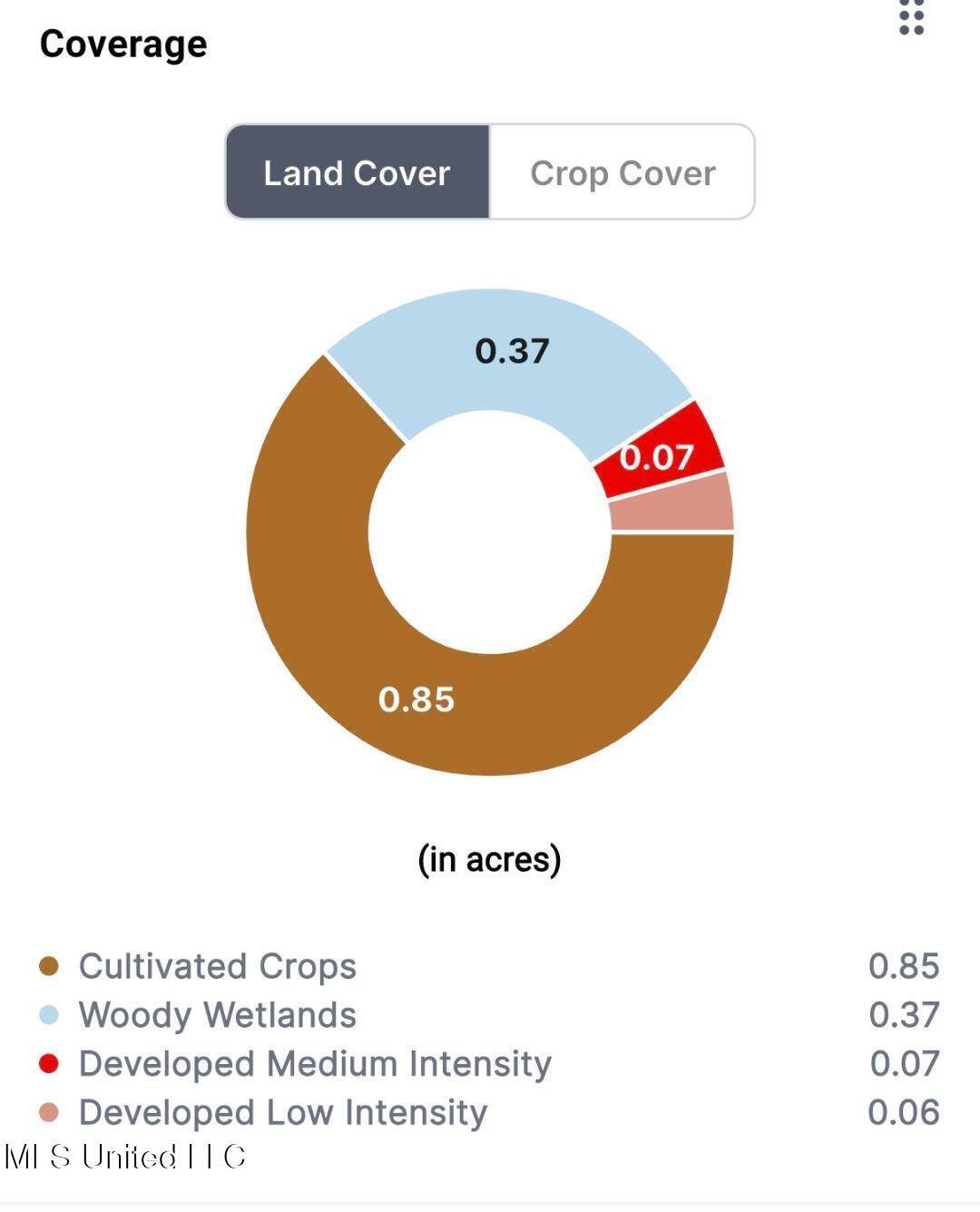
Task: Select the pink Developed Low Intensity slice
Action: coord(671,503)
